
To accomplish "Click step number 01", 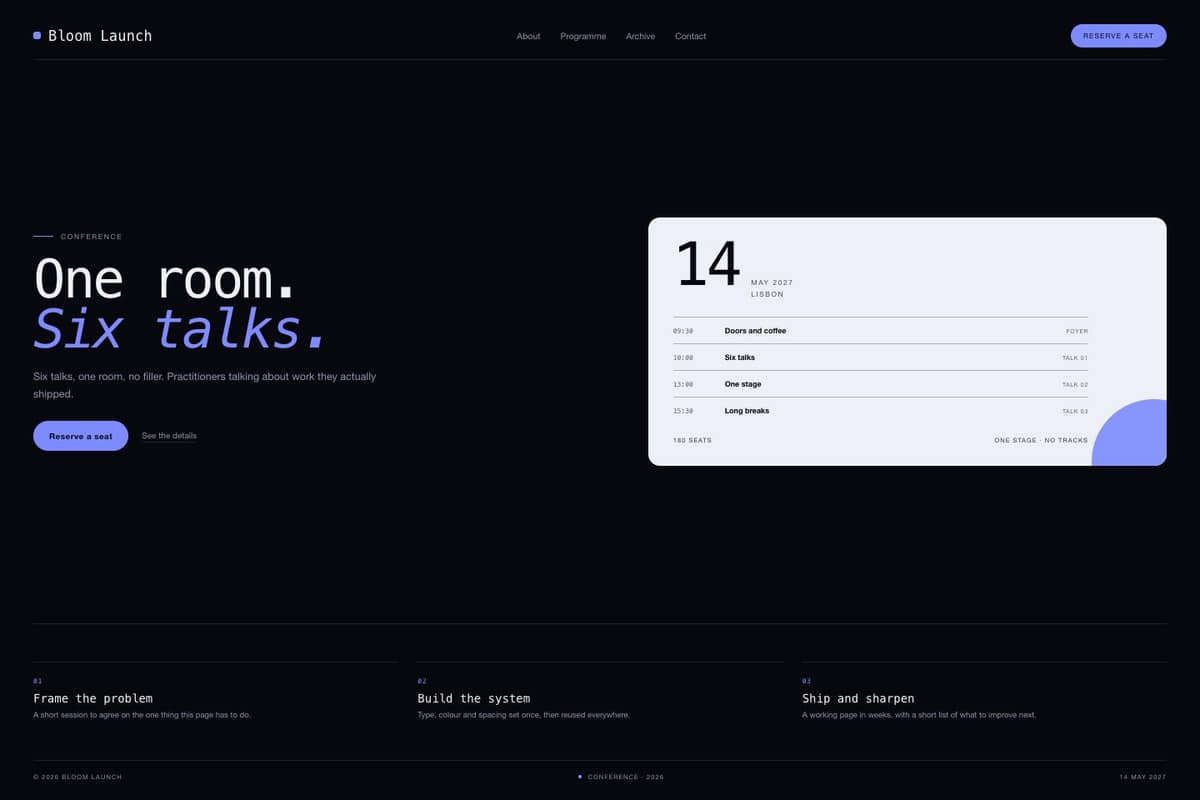I will (37, 681).
